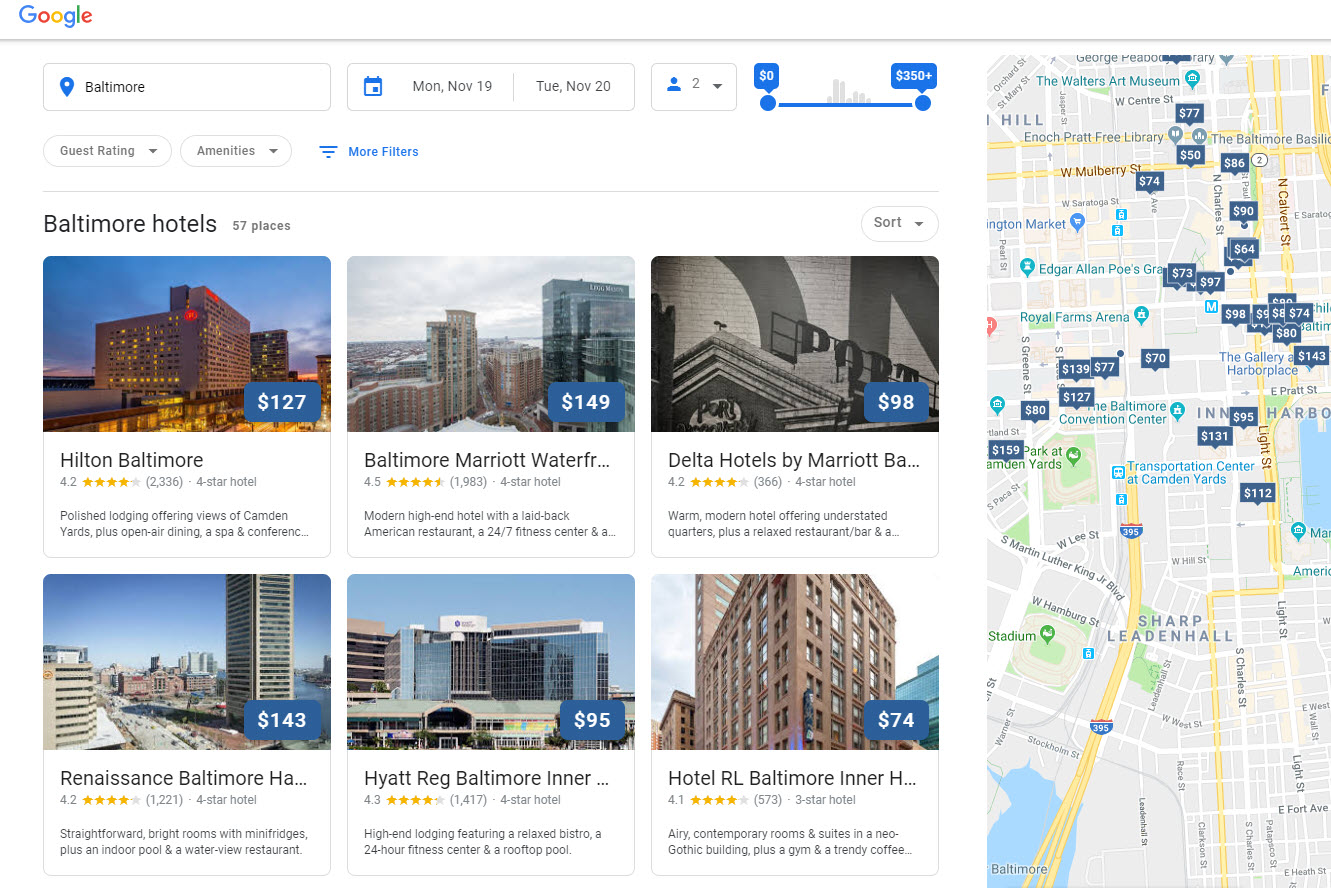
Task: Open the guests count dropdown
Action: point(694,86)
